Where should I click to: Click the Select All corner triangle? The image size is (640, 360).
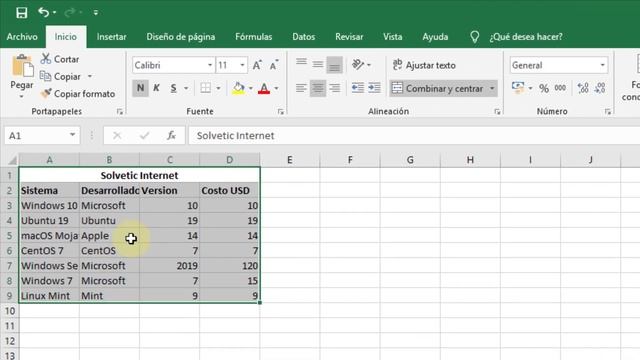(12, 160)
